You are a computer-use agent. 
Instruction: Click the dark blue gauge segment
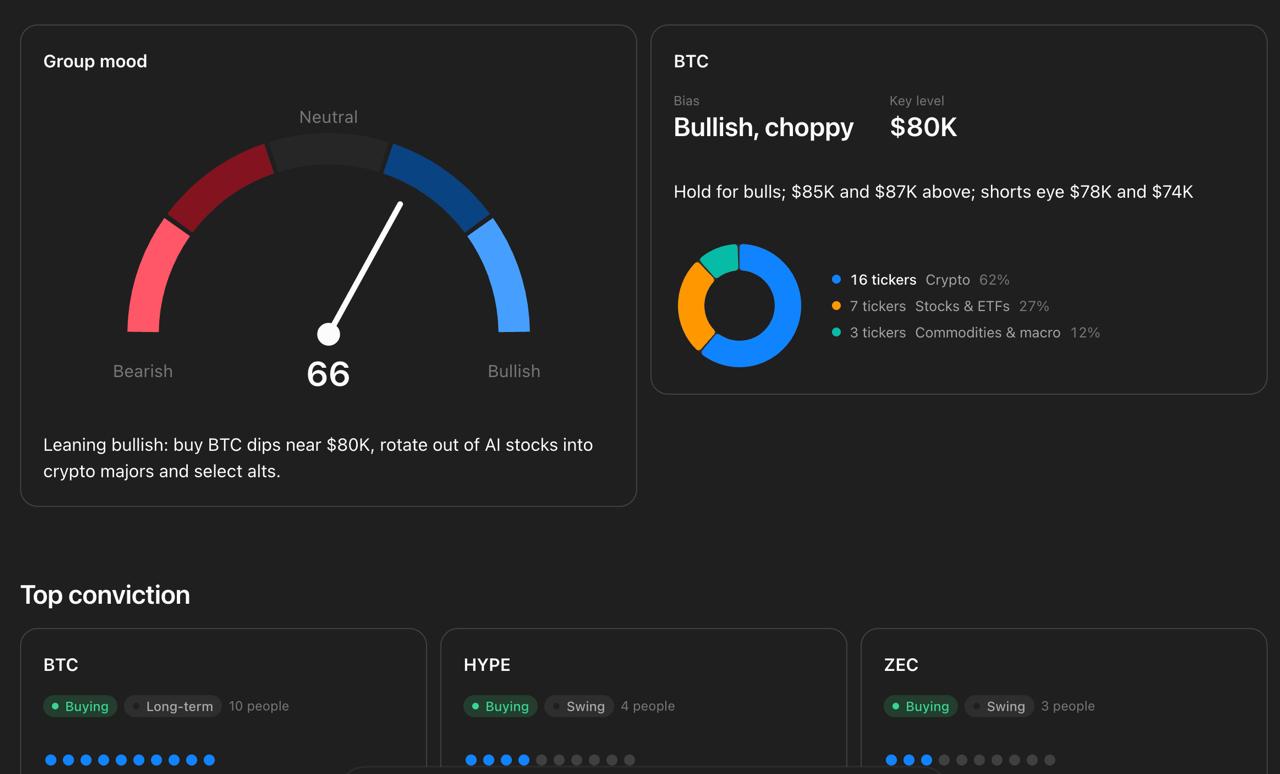pyautogui.click(x=437, y=186)
